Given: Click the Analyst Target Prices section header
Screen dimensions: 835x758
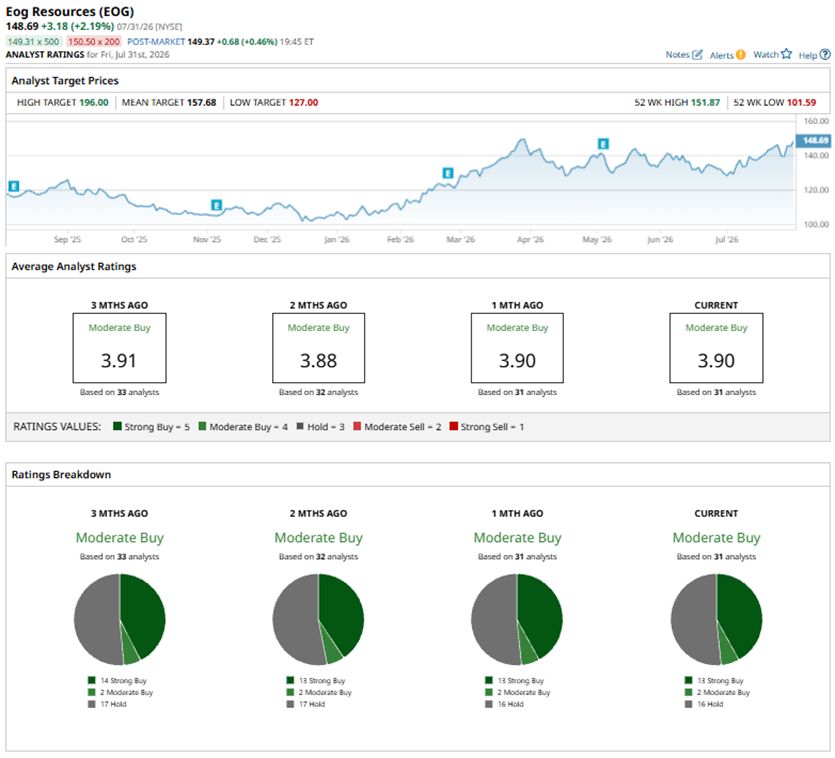Looking at the screenshot, I should pyautogui.click(x=65, y=80).
